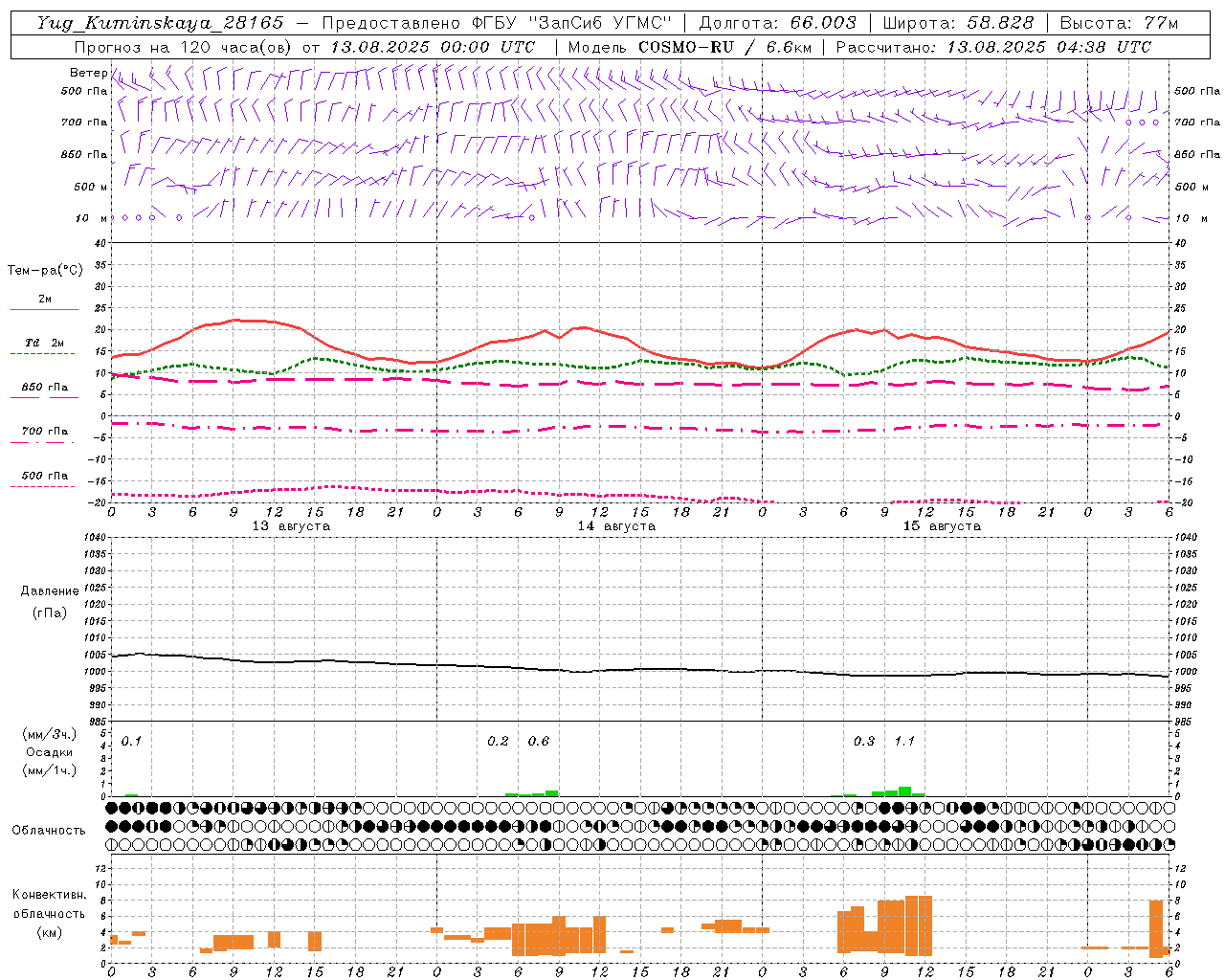Click the Долгота: 66.003 longitude value
This screenshot has width=1225, height=980.
(x=777, y=23)
